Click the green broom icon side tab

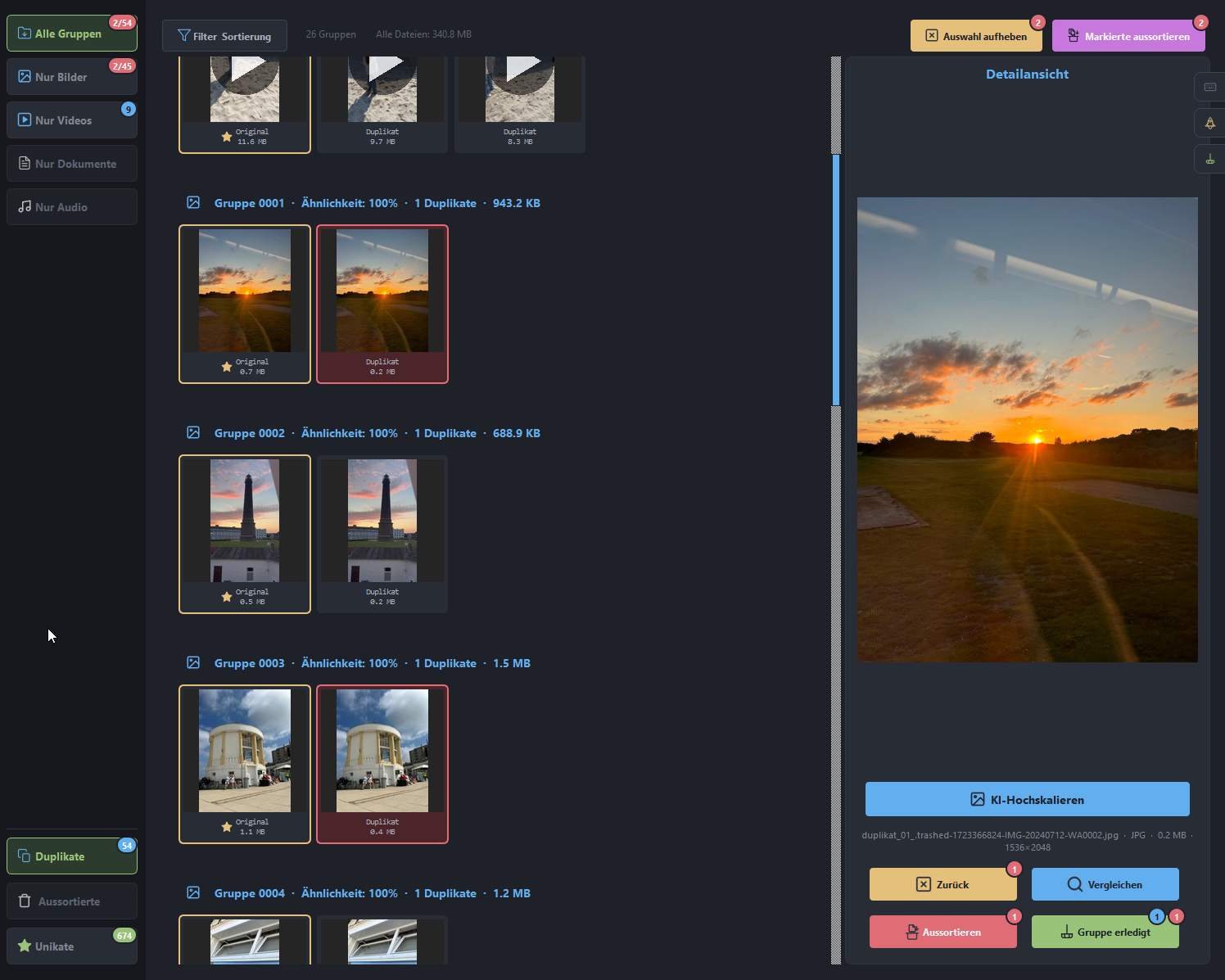pos(1209,159)
